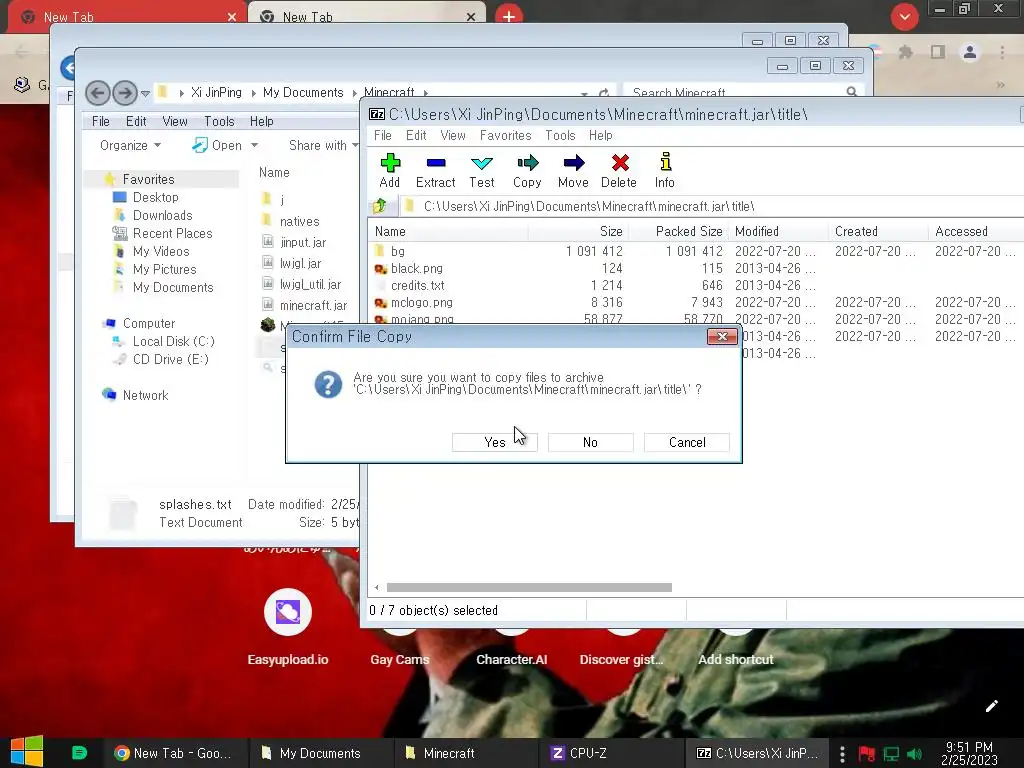Click the 7-Zip Copy button

527,170
